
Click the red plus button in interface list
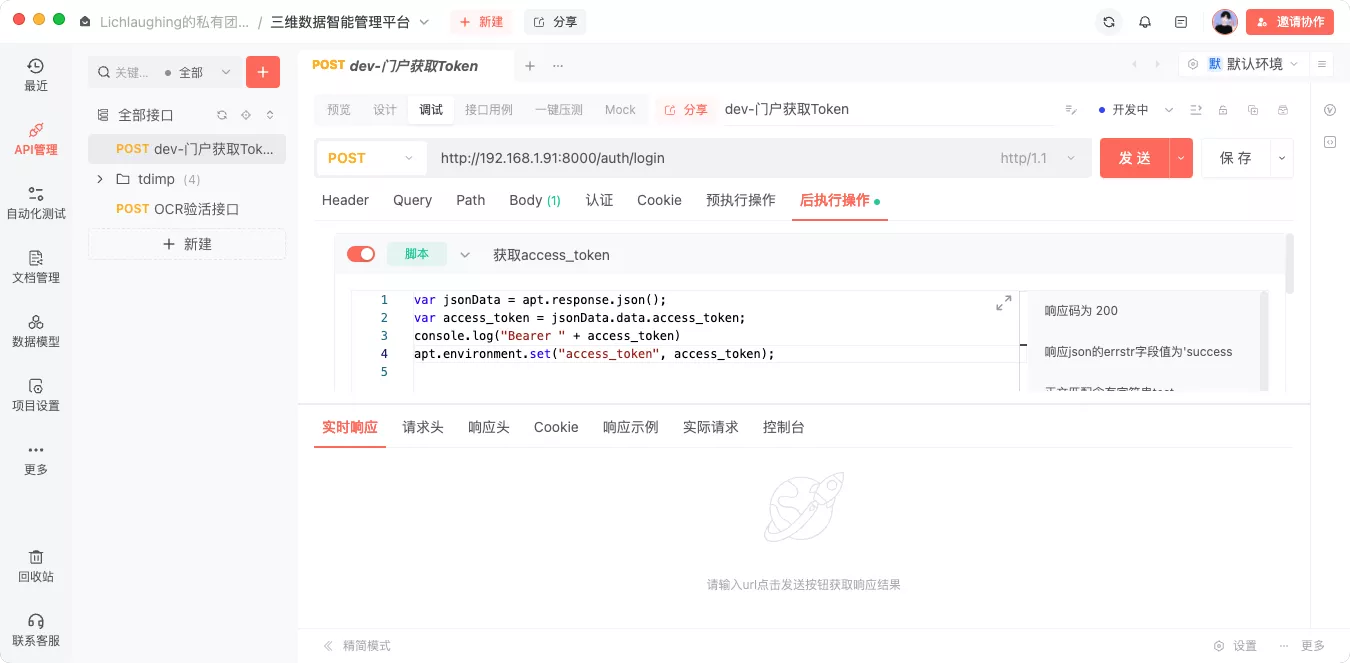pyautogui.click(x=263, y=72)
